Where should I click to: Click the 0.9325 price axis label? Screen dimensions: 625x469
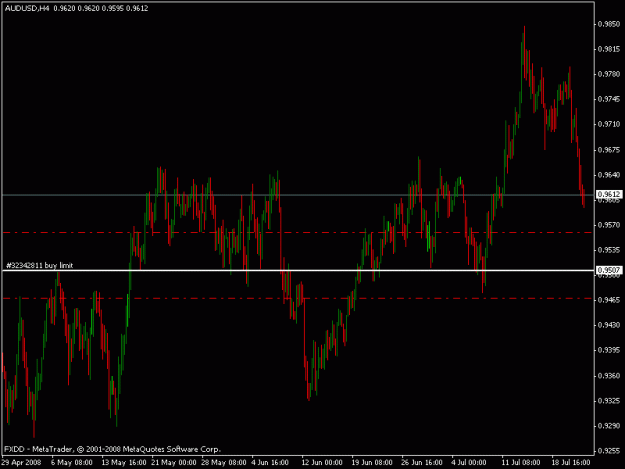(x=609, y=401)
